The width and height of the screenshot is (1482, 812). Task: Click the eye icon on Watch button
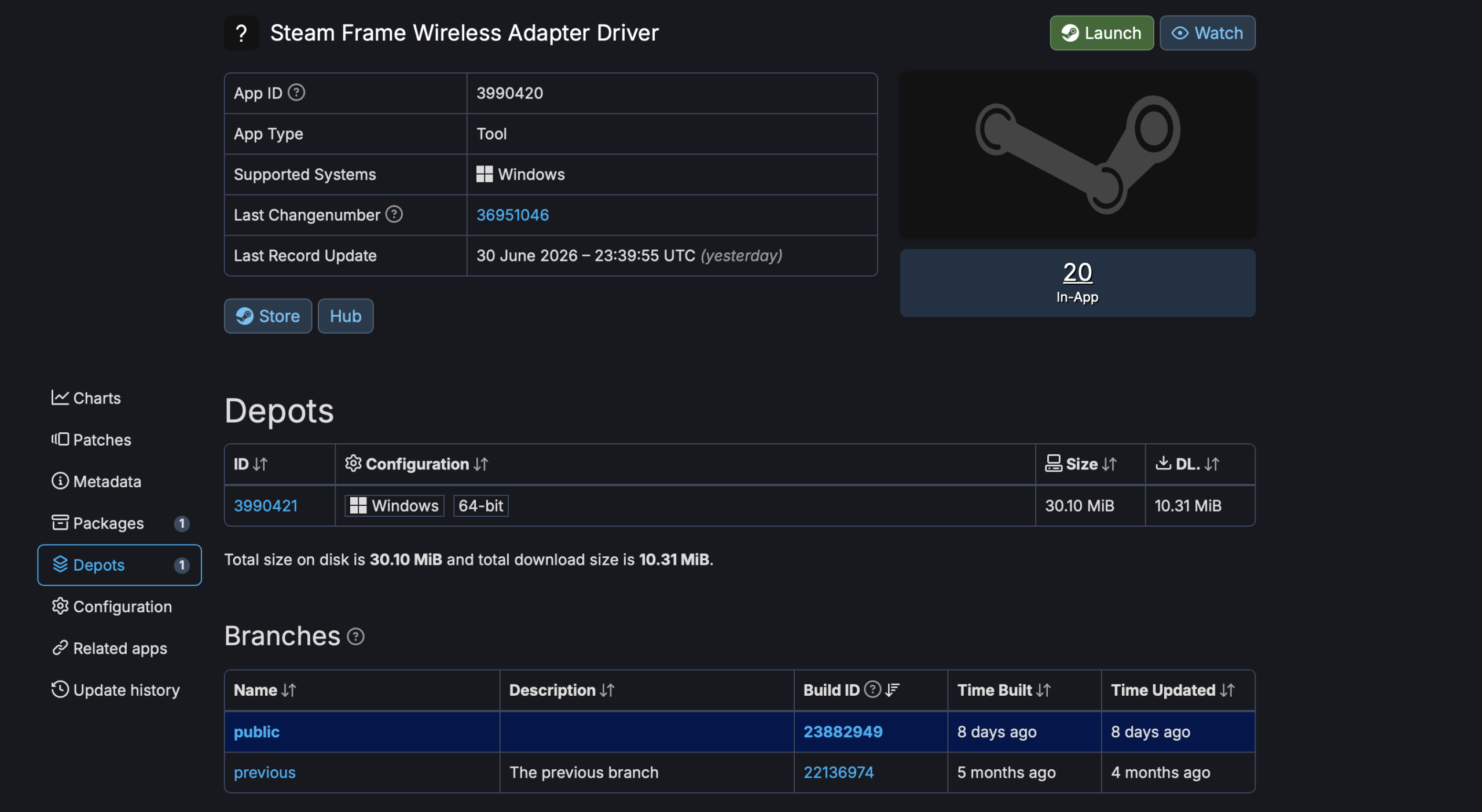tap(1180, 33)
